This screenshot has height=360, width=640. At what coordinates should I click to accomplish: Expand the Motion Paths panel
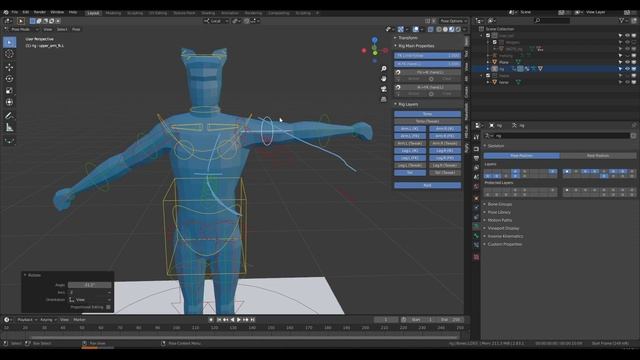pyautogui.click(x=500, y=220)
